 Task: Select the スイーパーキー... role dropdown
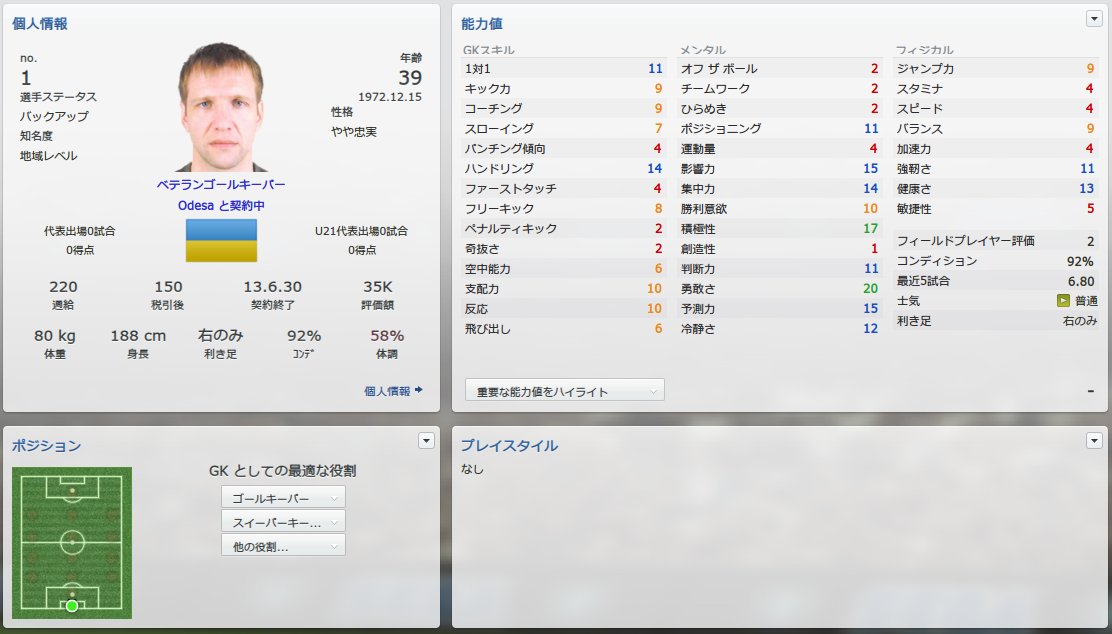(x=283, y=522)
